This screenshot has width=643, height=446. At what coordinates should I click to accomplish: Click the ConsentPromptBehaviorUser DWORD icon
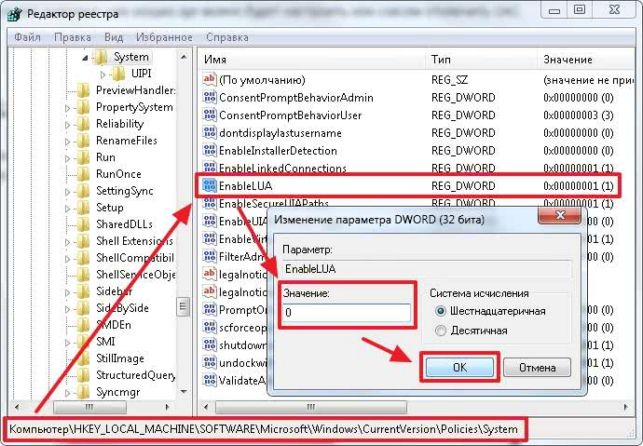[x=209, y=115]
